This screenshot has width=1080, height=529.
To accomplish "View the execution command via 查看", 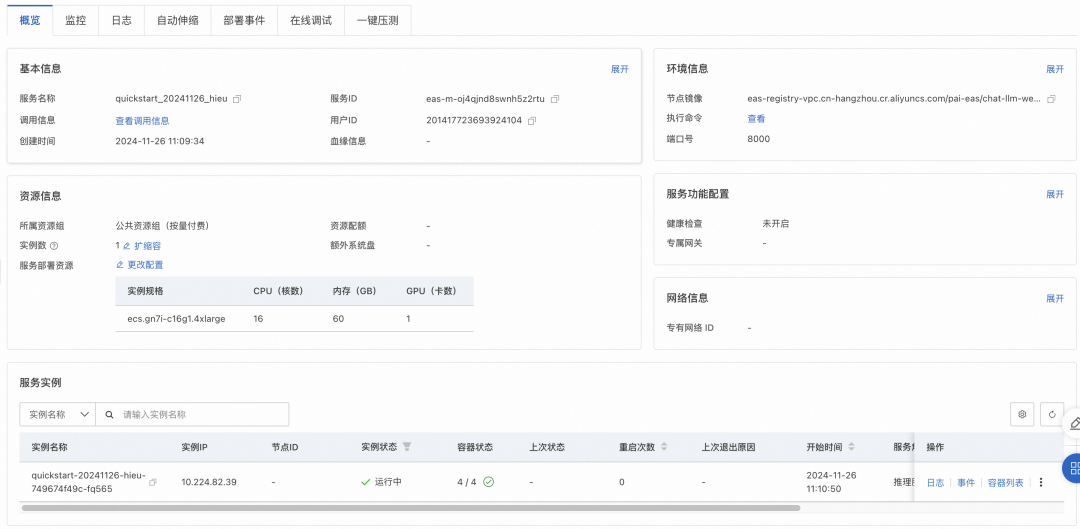I will (x=756, y=118).
